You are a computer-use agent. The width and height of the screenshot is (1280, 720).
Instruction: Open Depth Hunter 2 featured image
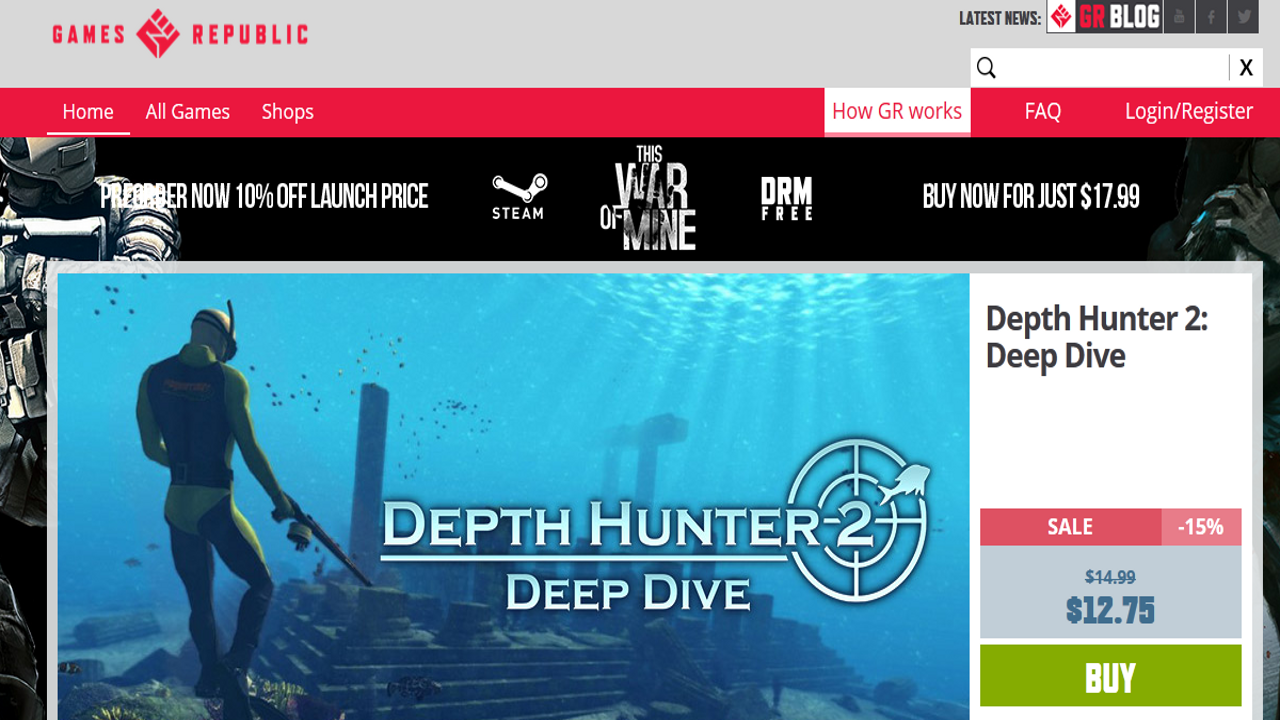click(x=513, y=496)
